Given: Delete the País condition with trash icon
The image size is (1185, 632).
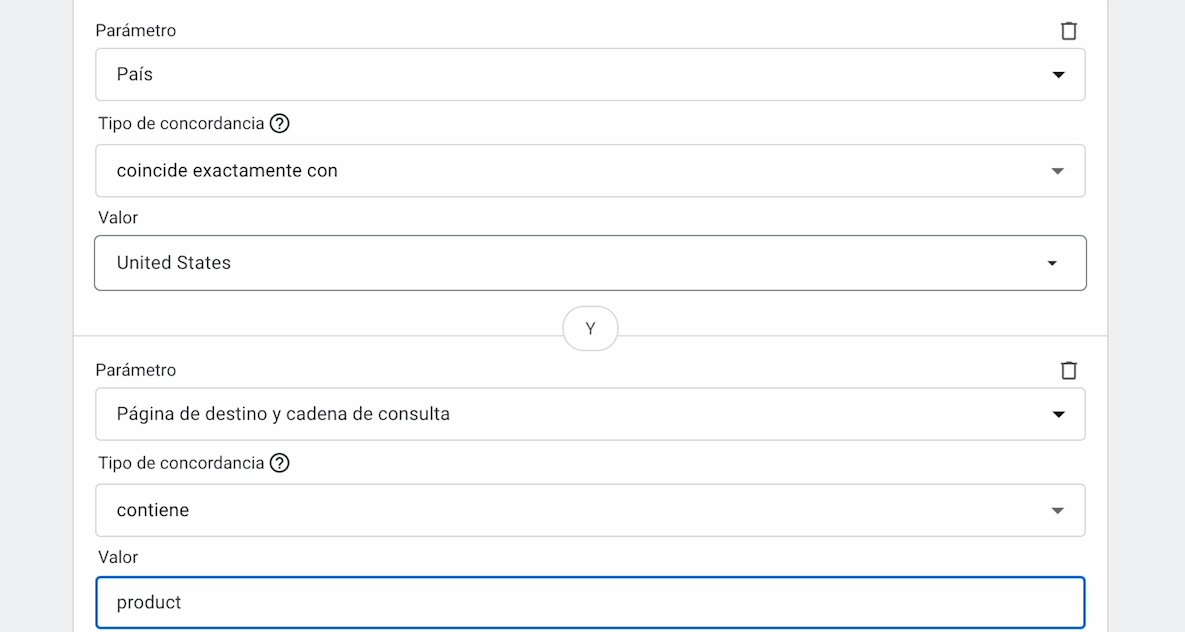Looking at the screenshot, I should [x=1068, y=31].
